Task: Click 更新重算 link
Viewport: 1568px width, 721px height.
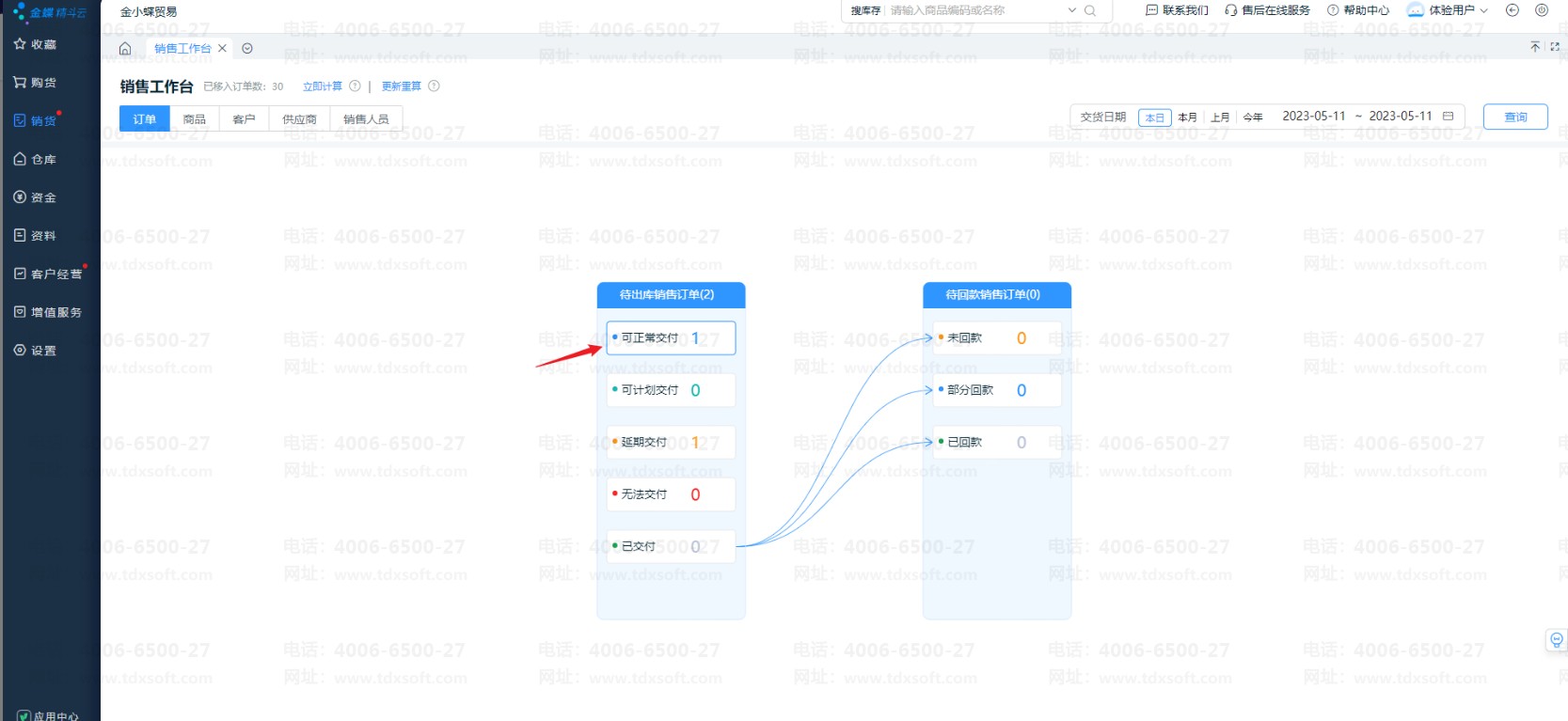Action: point(402,86)
